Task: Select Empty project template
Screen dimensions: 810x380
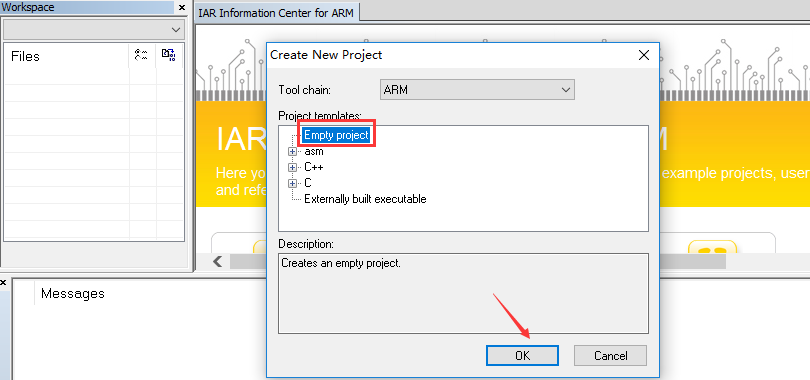Action: [x=336, y=136]
